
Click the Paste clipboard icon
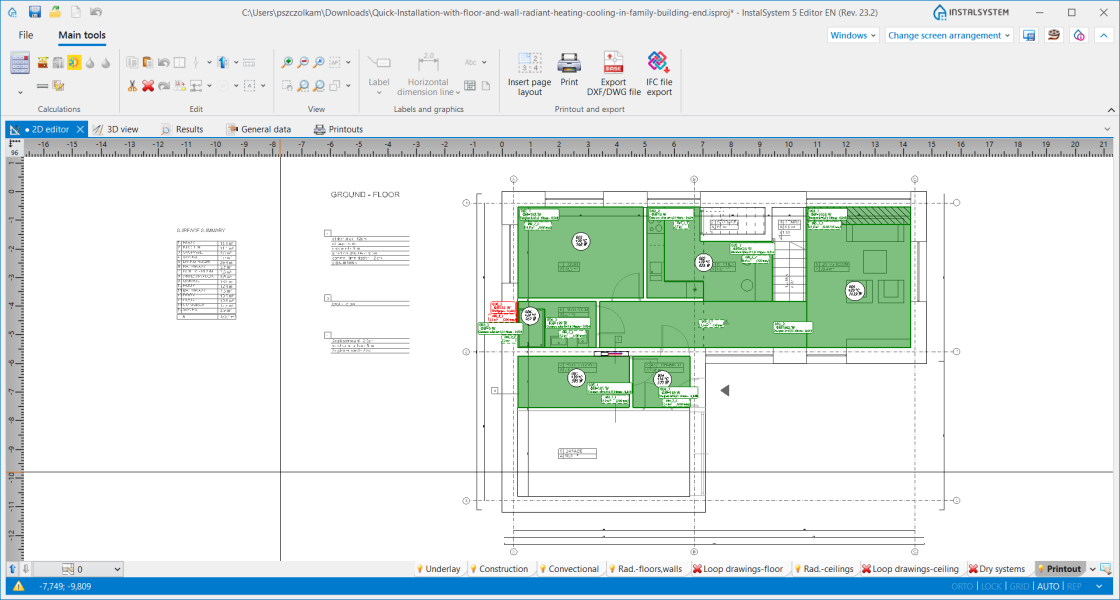[149, 63]
